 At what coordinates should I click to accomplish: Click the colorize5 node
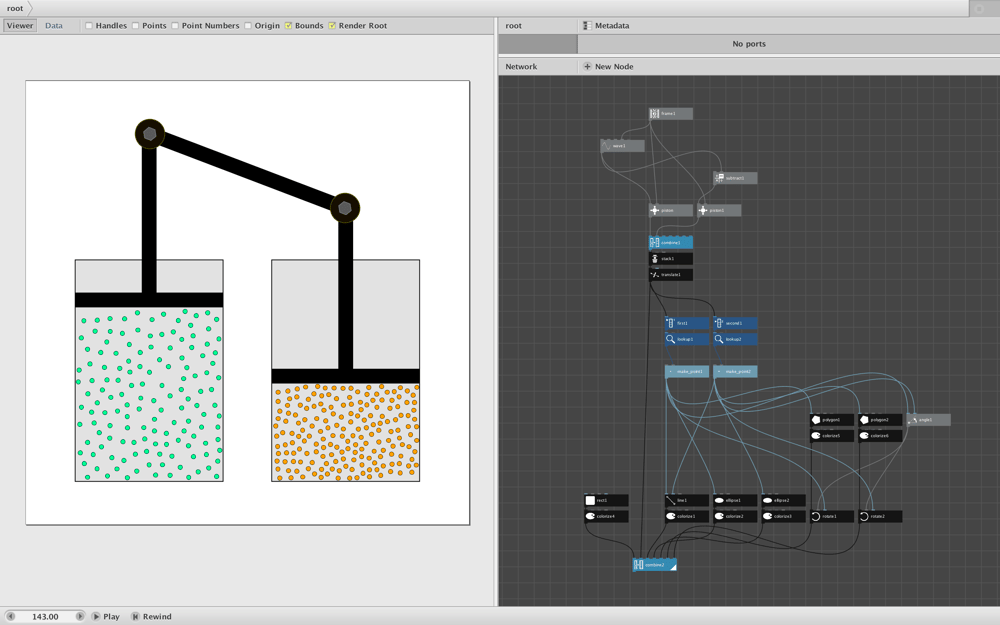pos(832,436)
